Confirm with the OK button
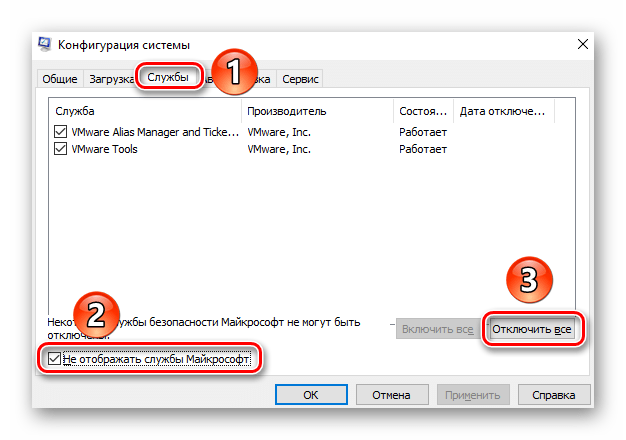 click(x=311, y=394)
